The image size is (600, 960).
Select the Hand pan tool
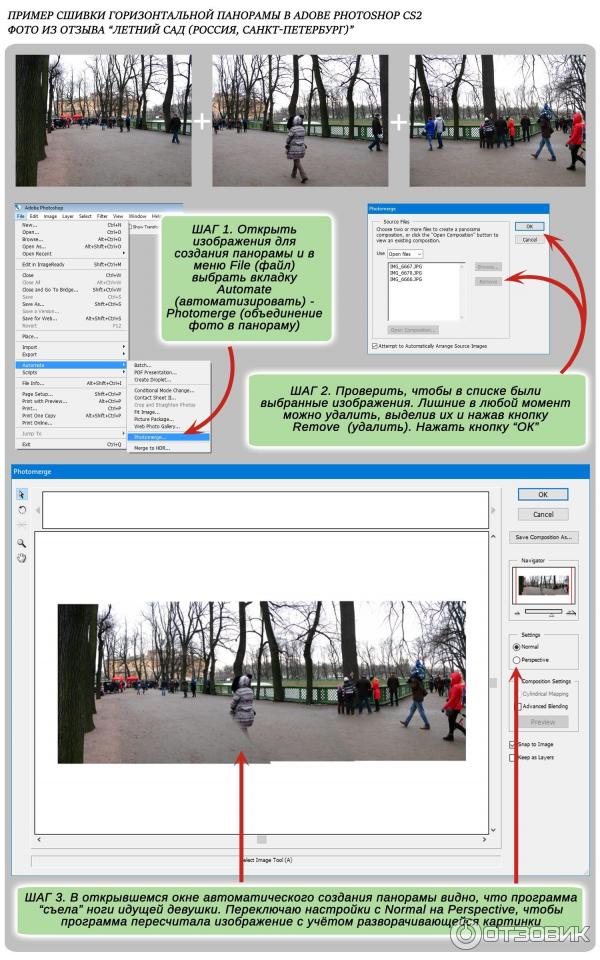[x=22, y=558]
